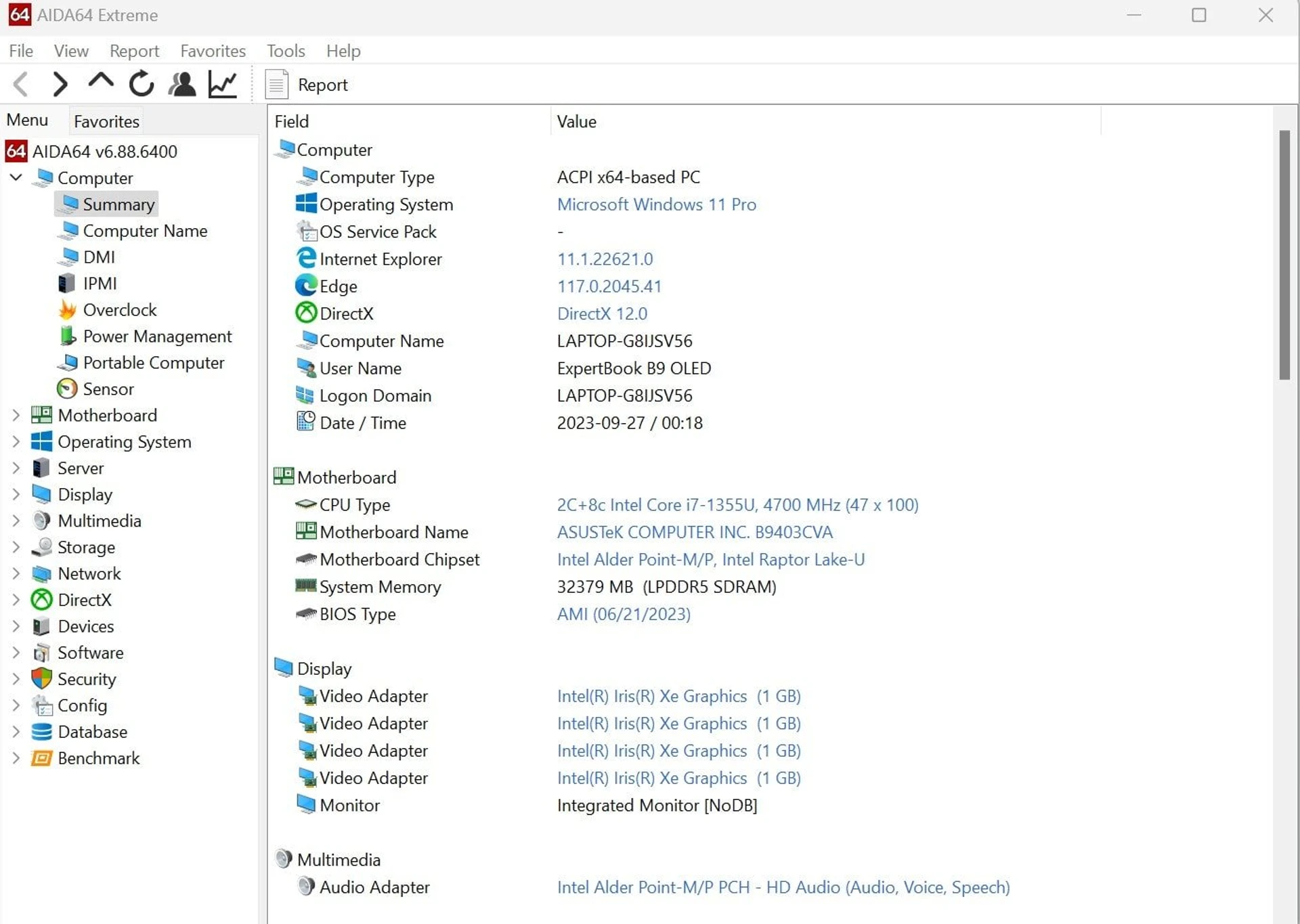Click the Software icon in tree
The height and width of the screenshot is (924, 1300).
click(41, 653)
